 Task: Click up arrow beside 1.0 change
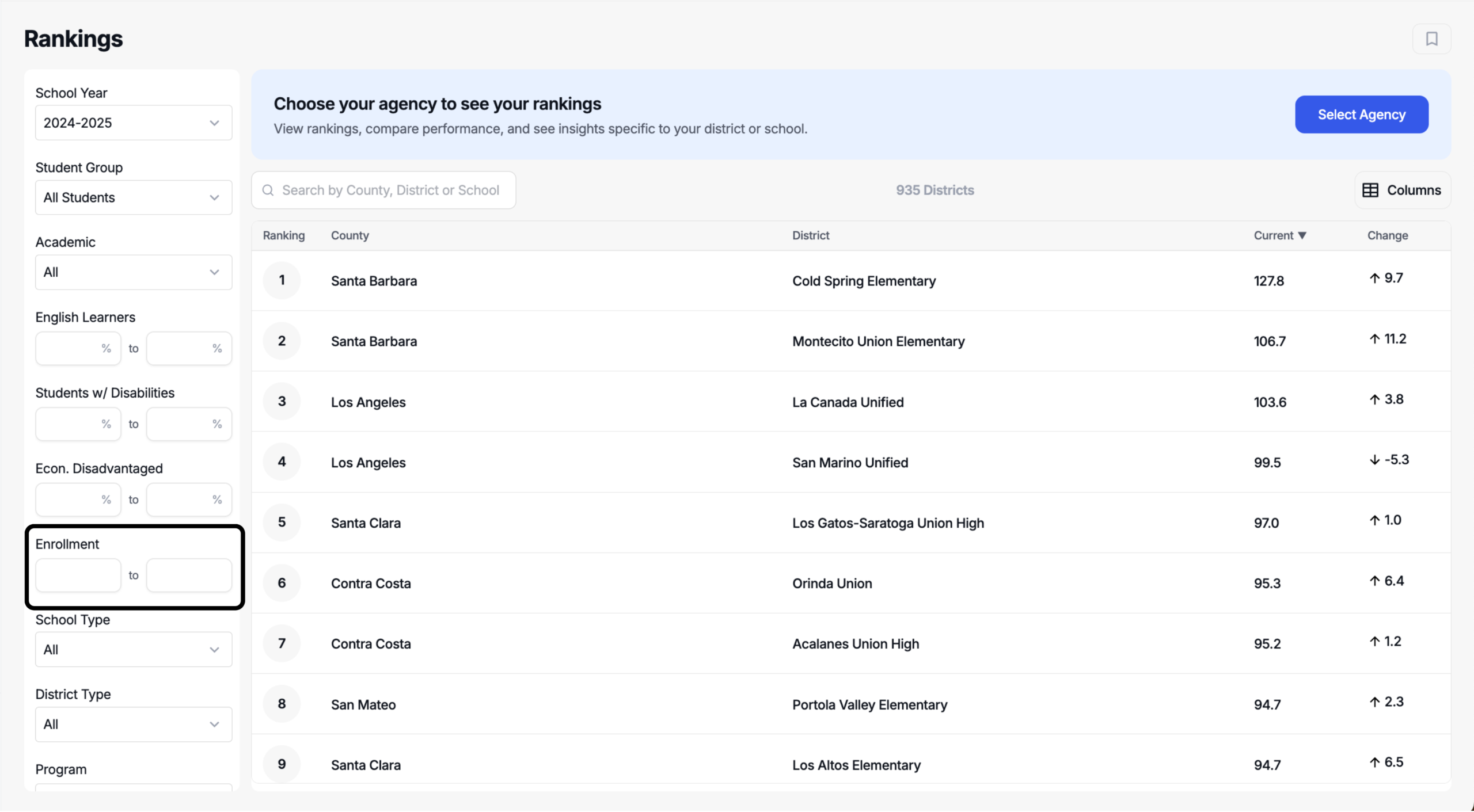(1374, 520)
